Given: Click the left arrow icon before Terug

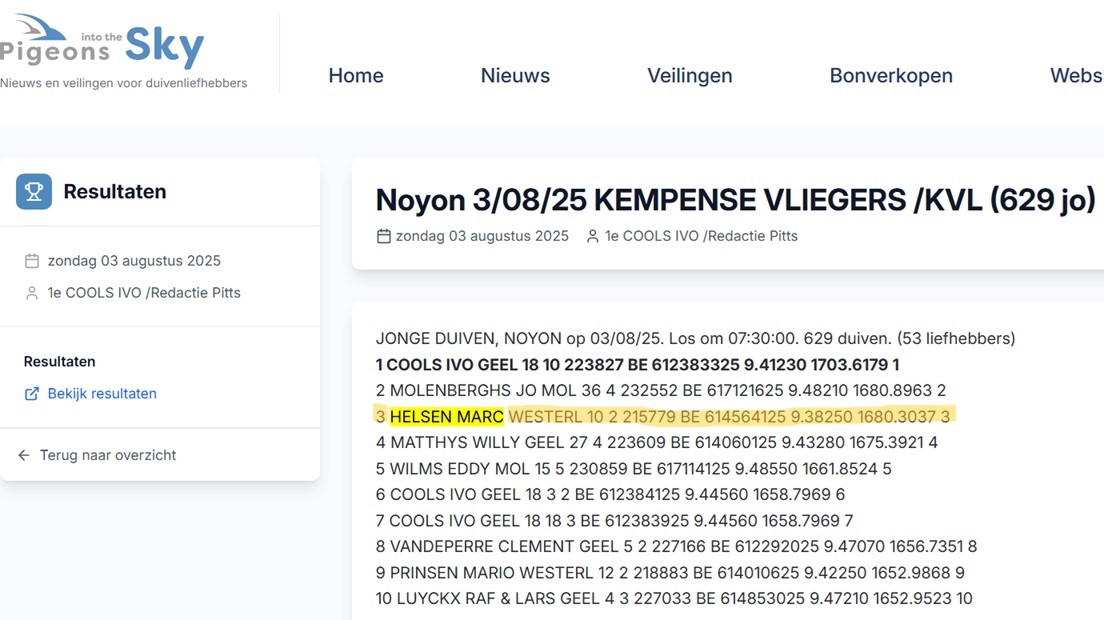Looking at the screenshot, I should [x=25, y=455].
